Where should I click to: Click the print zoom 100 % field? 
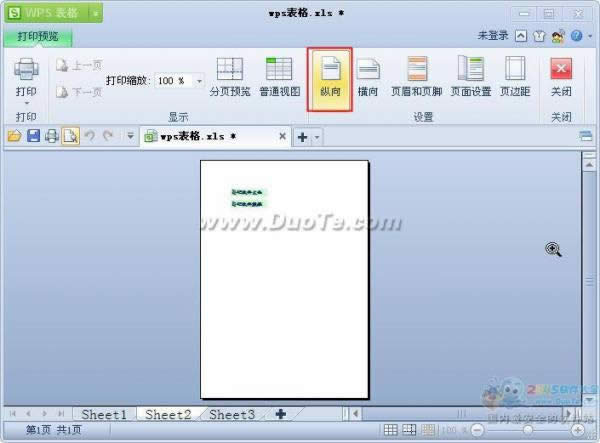[173, 81]
